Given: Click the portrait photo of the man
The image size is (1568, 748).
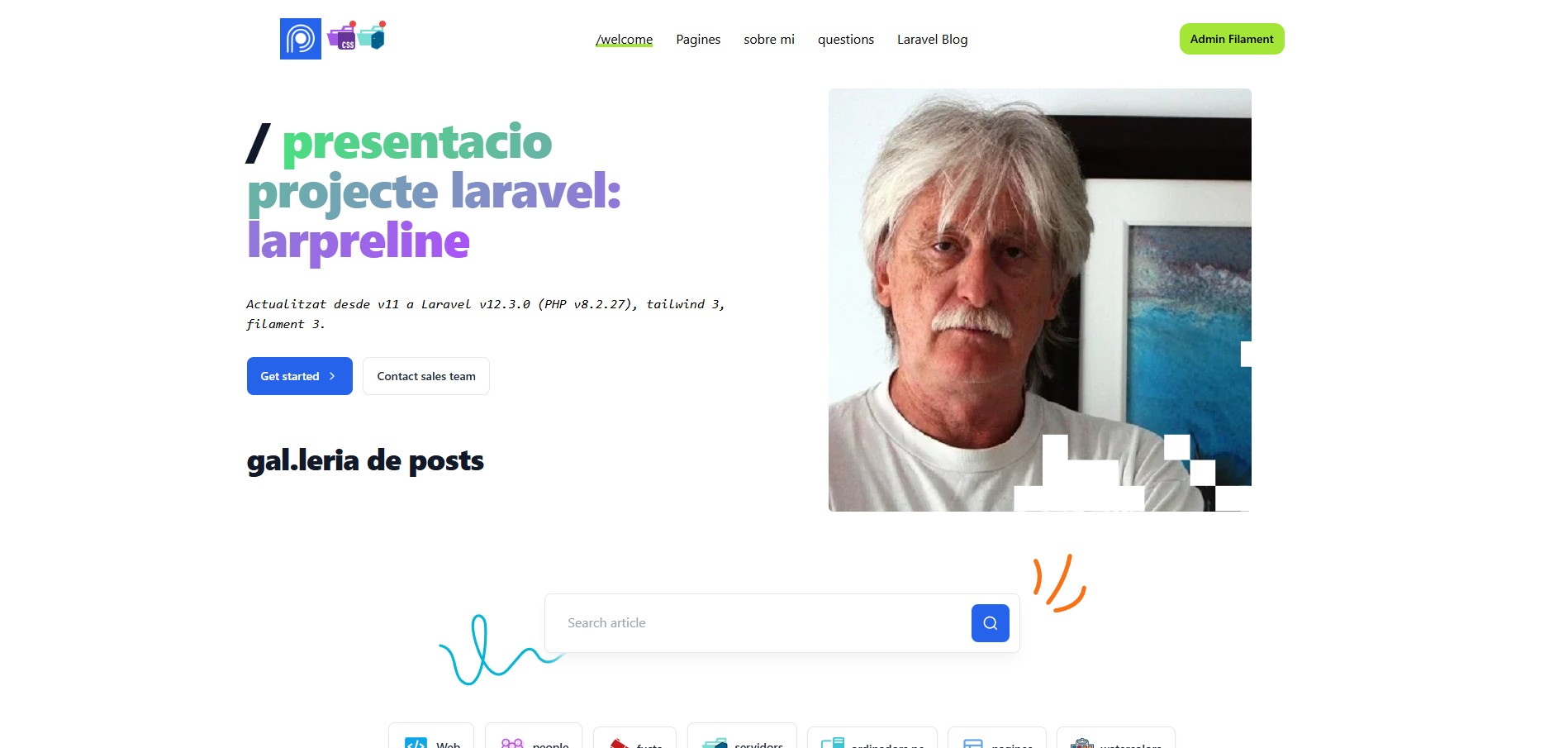Looking at the screenshot, I should (1040, 300).
